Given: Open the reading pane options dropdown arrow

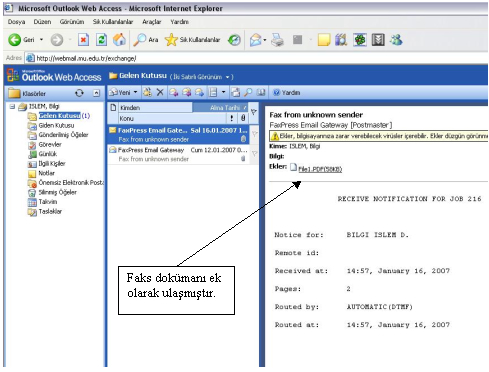Looking at the screenshot, I should (223, 92).
